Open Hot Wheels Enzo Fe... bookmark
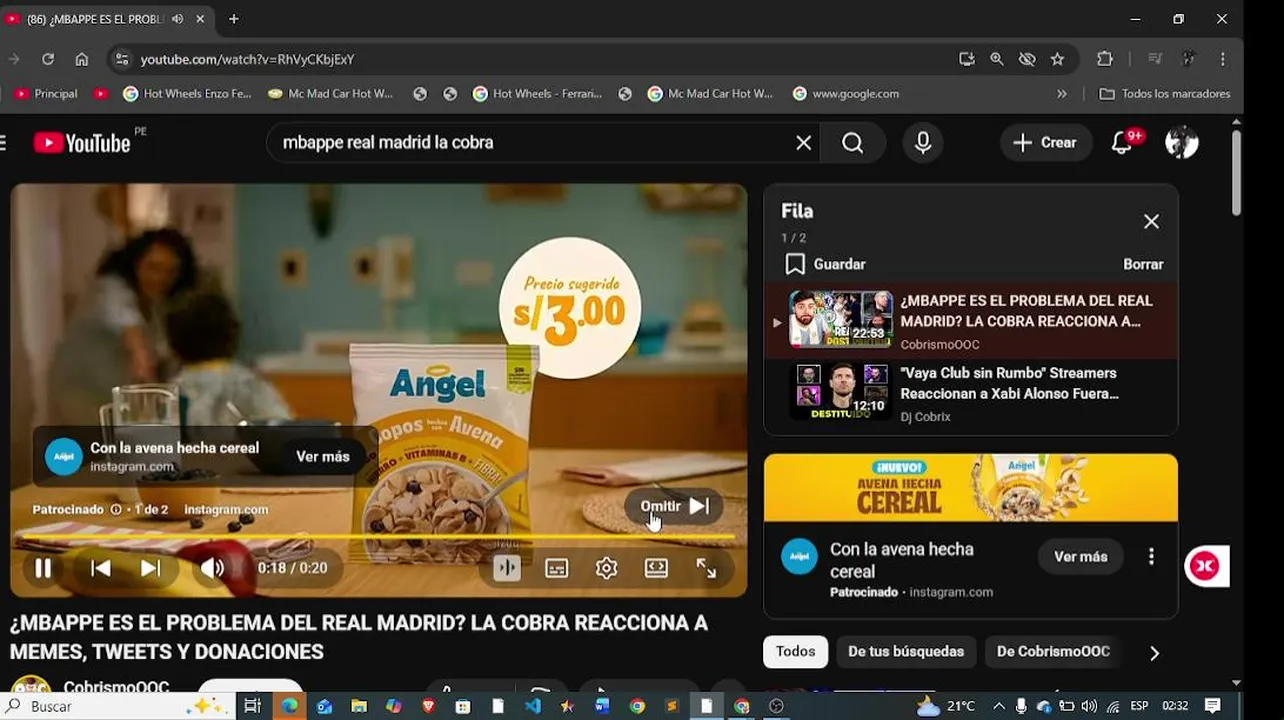The height and width of the screenshot is (720, 1284). click(186, 93)
